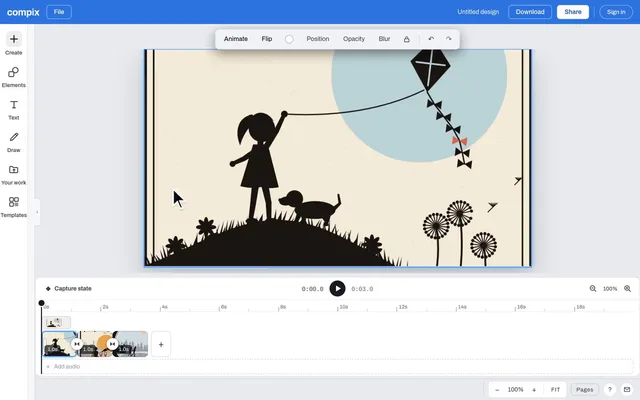
Task: Select the girl silhouette on canvas
Action: pyautogui.click(x=258, y=165)
